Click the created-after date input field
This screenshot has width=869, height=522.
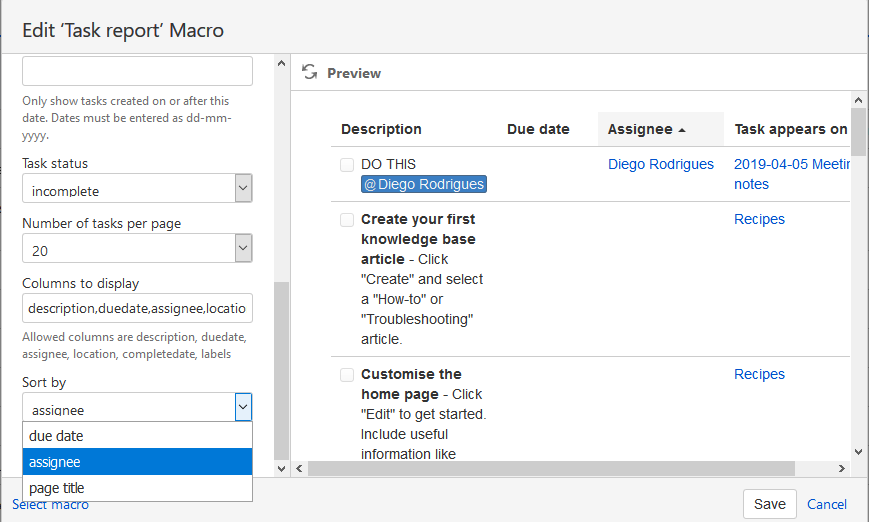pos(137,71)
